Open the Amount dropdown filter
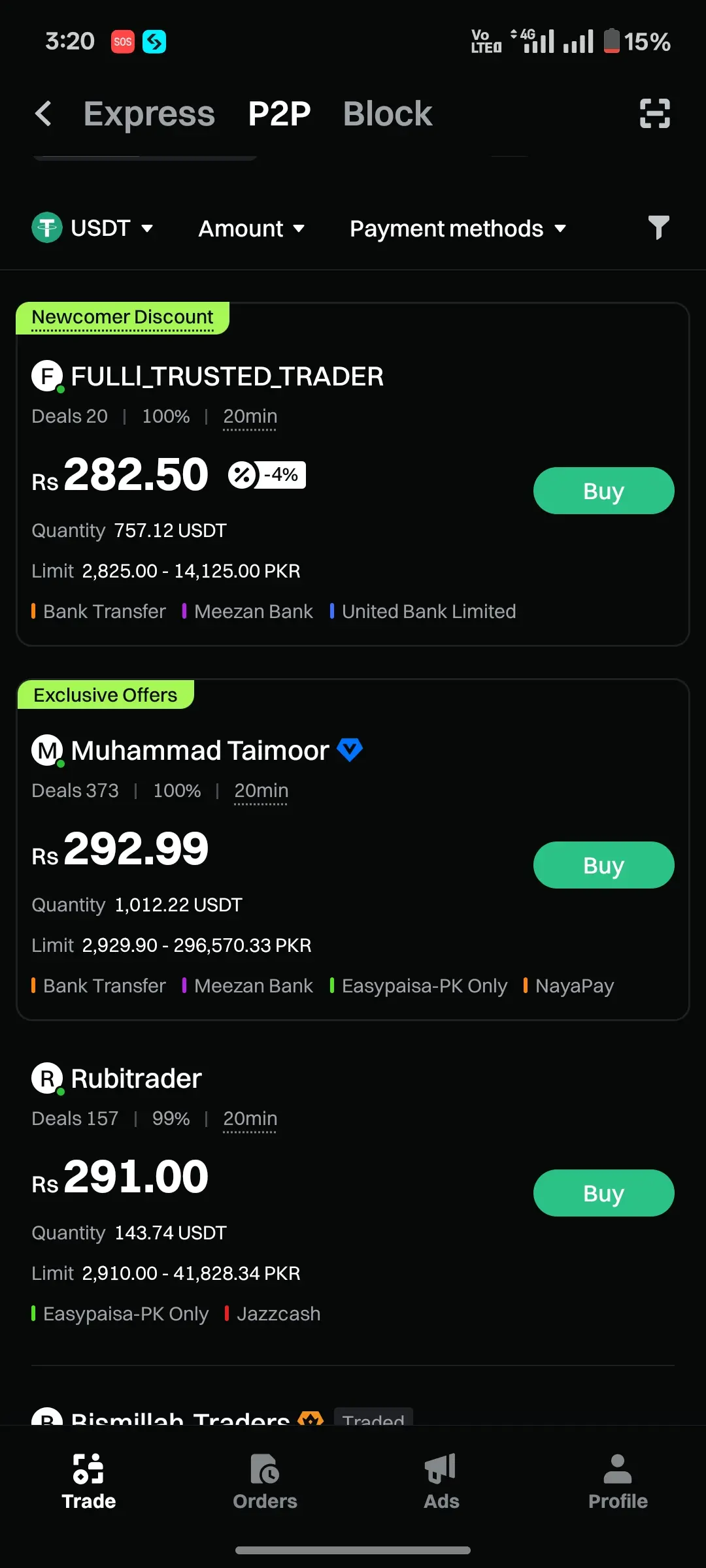706x1568 pixels. point(252,229)
